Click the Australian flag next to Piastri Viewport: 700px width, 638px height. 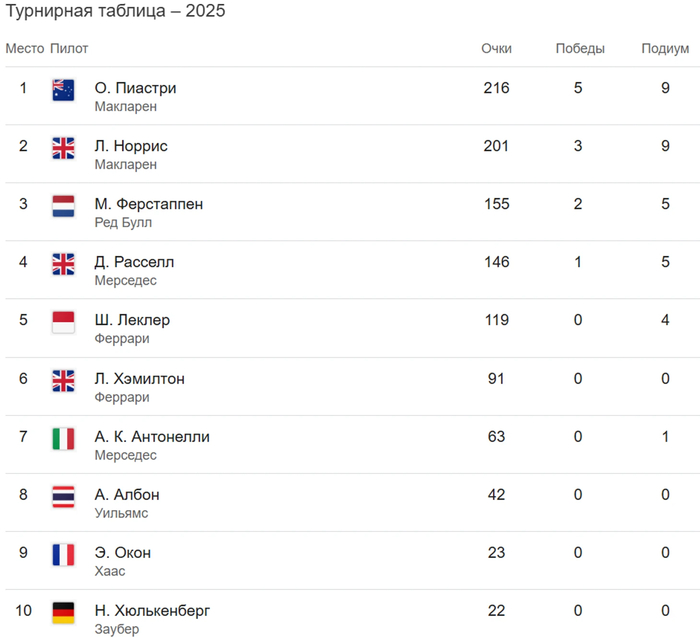coord(63,90)
